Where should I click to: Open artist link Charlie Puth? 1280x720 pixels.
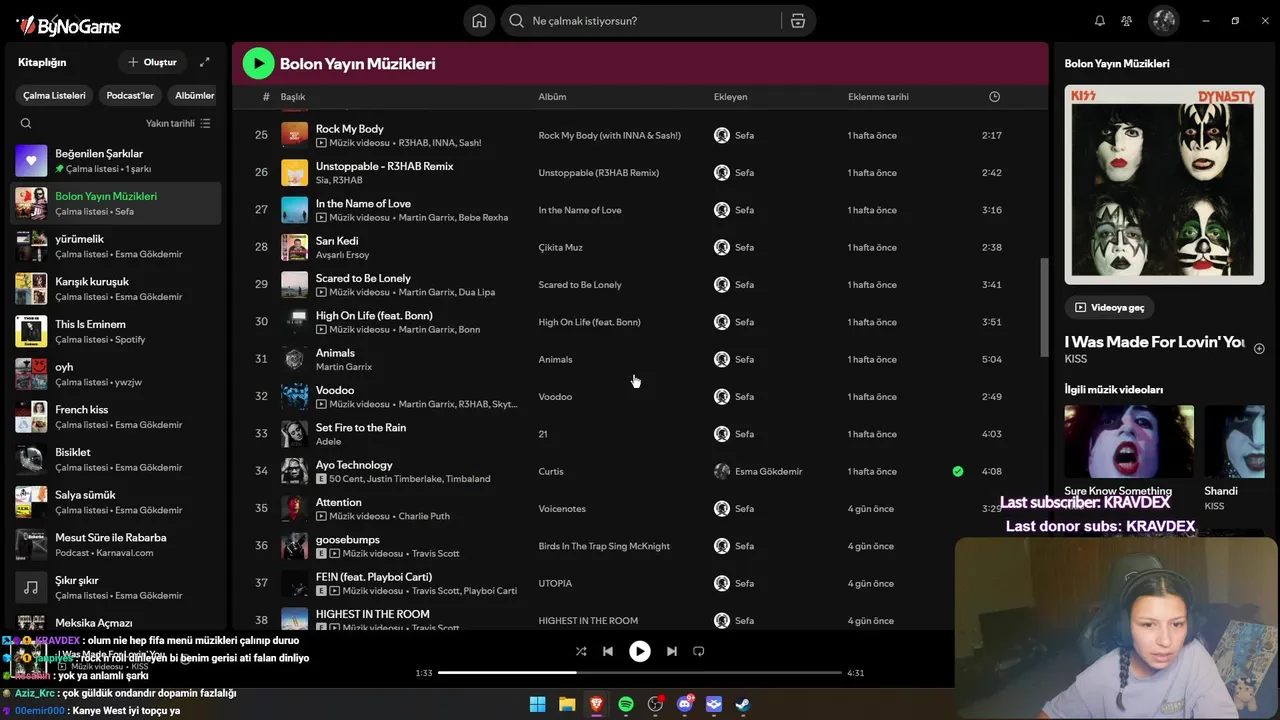(424, 516)
